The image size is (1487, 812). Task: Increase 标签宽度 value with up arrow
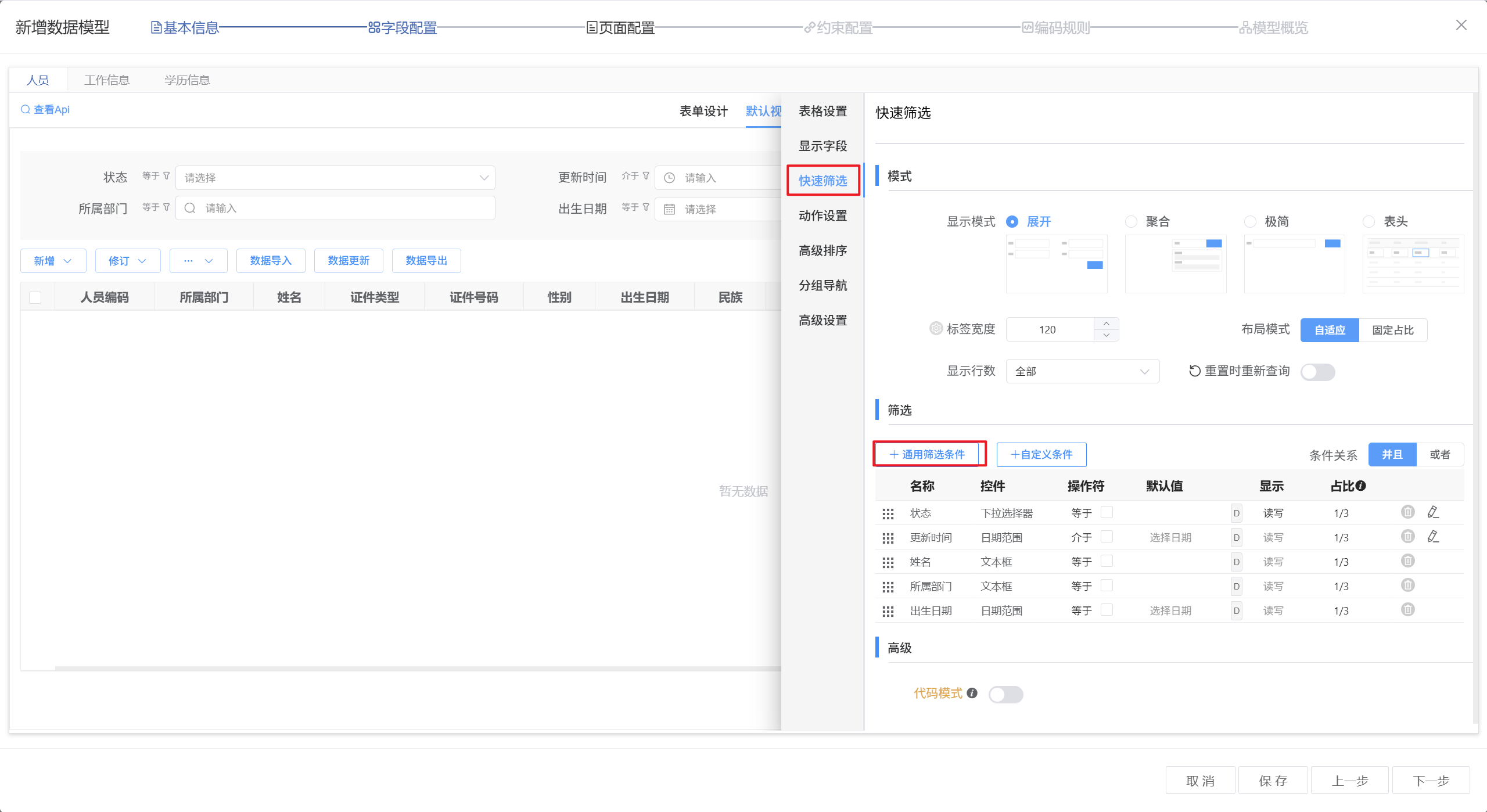(1106, 324)
